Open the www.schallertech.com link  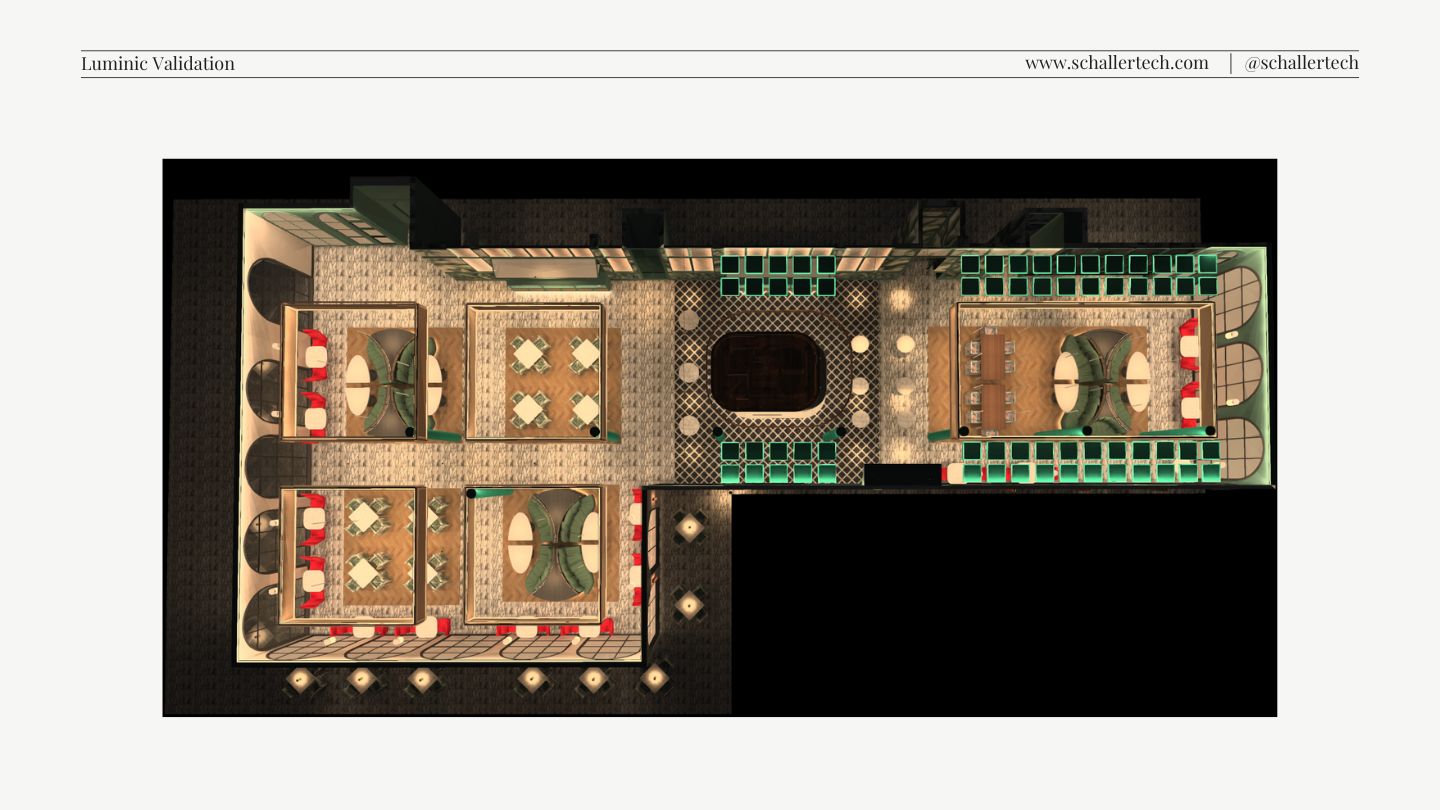(x=1117, y=63)
